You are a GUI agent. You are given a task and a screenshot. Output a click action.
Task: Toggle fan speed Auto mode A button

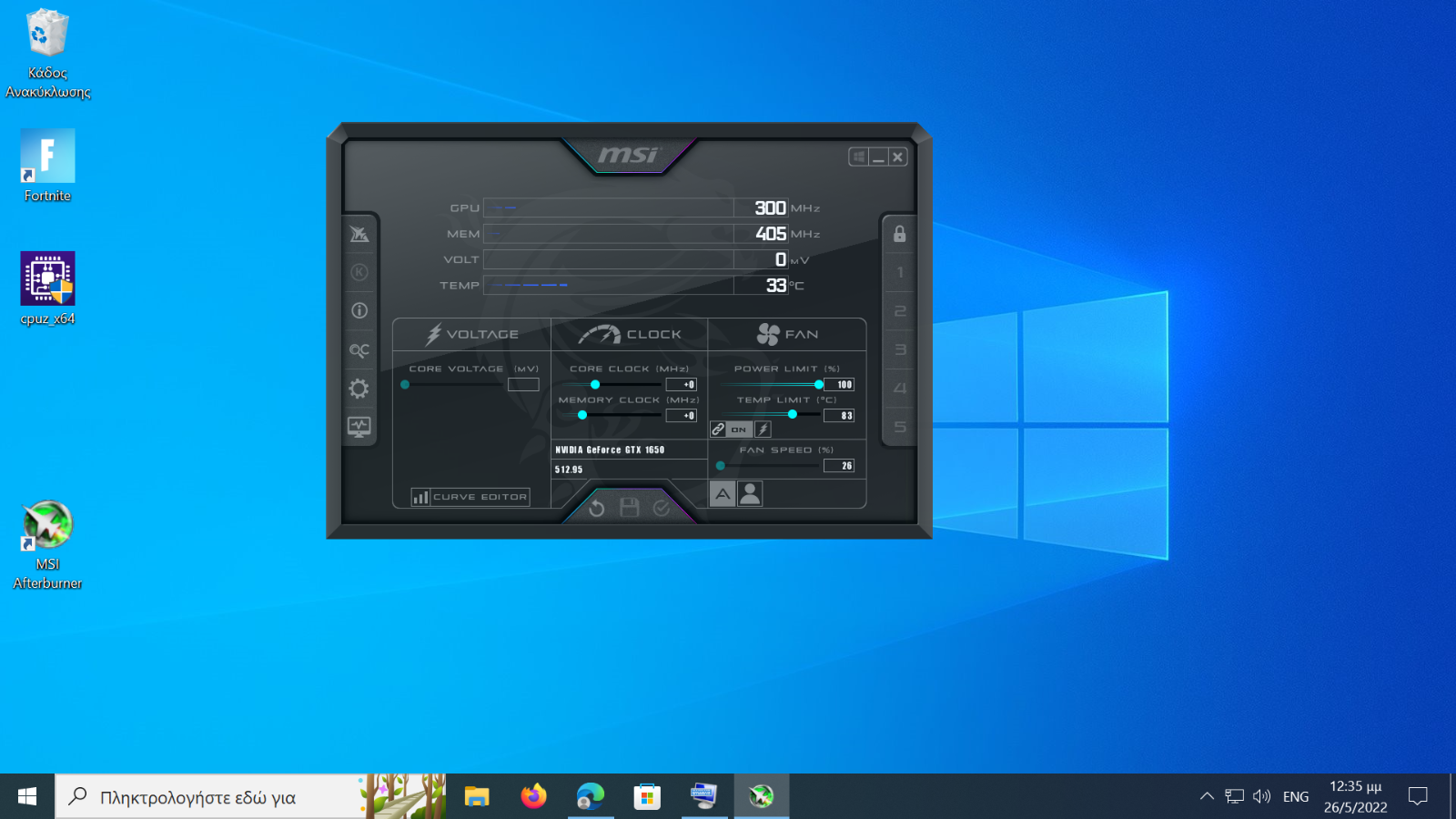[x=723, y=494]
